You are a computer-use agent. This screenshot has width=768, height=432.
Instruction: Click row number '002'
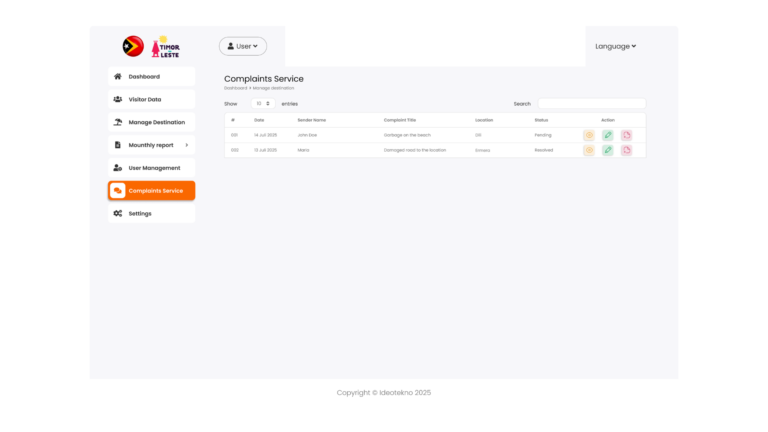[x=235, y=150]
